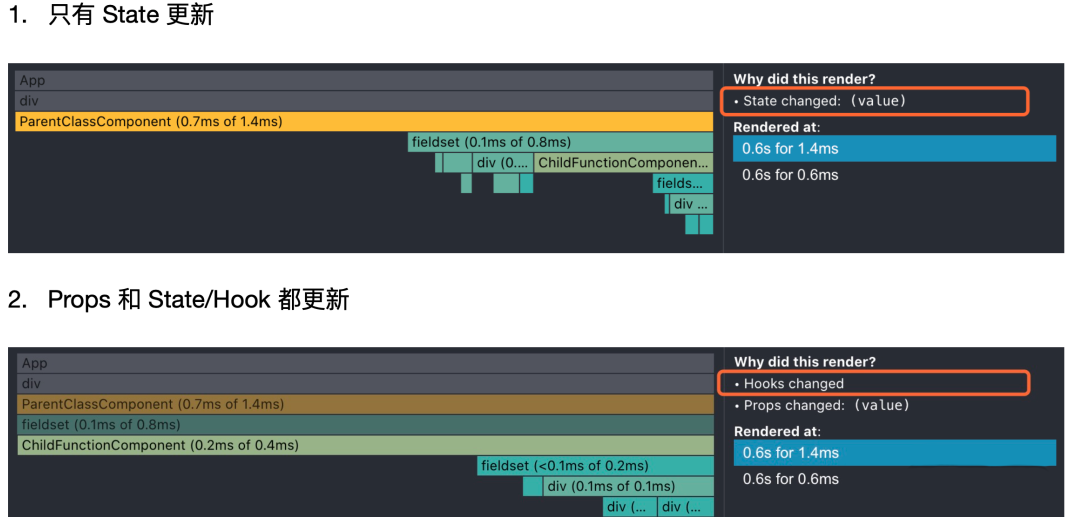Click the 'Props changed: (value)' entry
This screenshot has height=517, width=1067.
(826, 406)
